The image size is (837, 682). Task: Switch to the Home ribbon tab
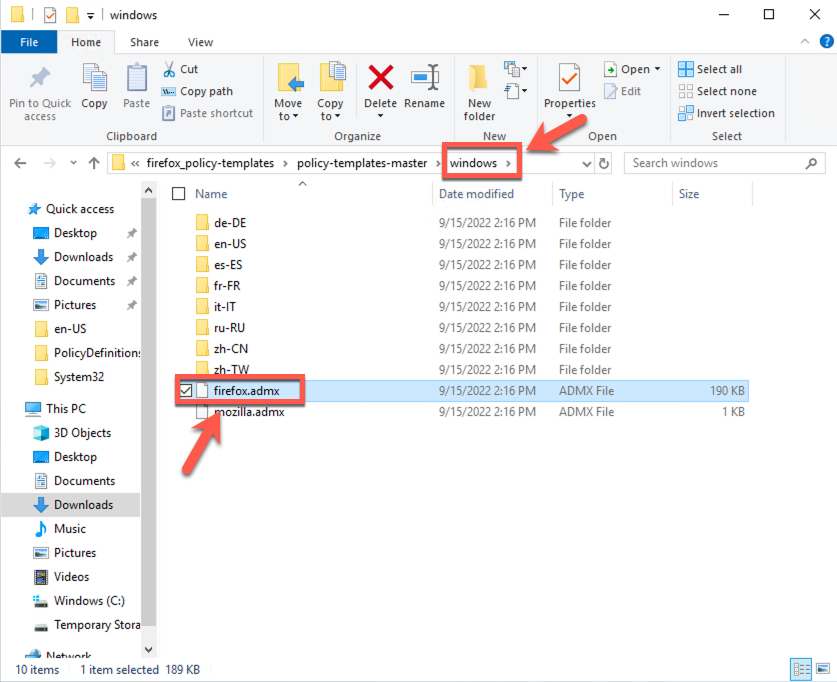click(86, 42)
